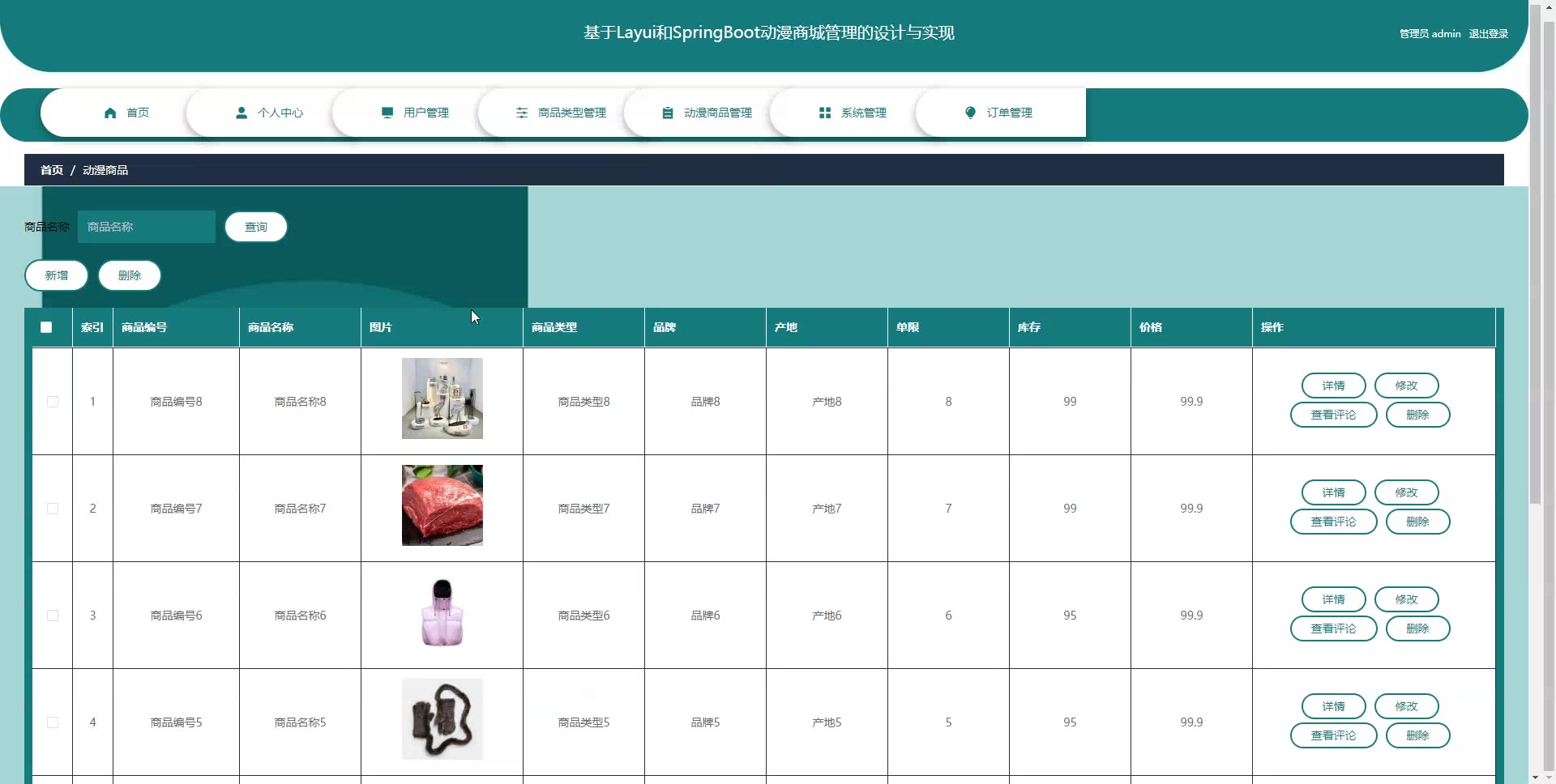Click the clipboard icon for 动漫商品管理
Viewport: 1556px width, 784px height.
[x=668, y=113]
